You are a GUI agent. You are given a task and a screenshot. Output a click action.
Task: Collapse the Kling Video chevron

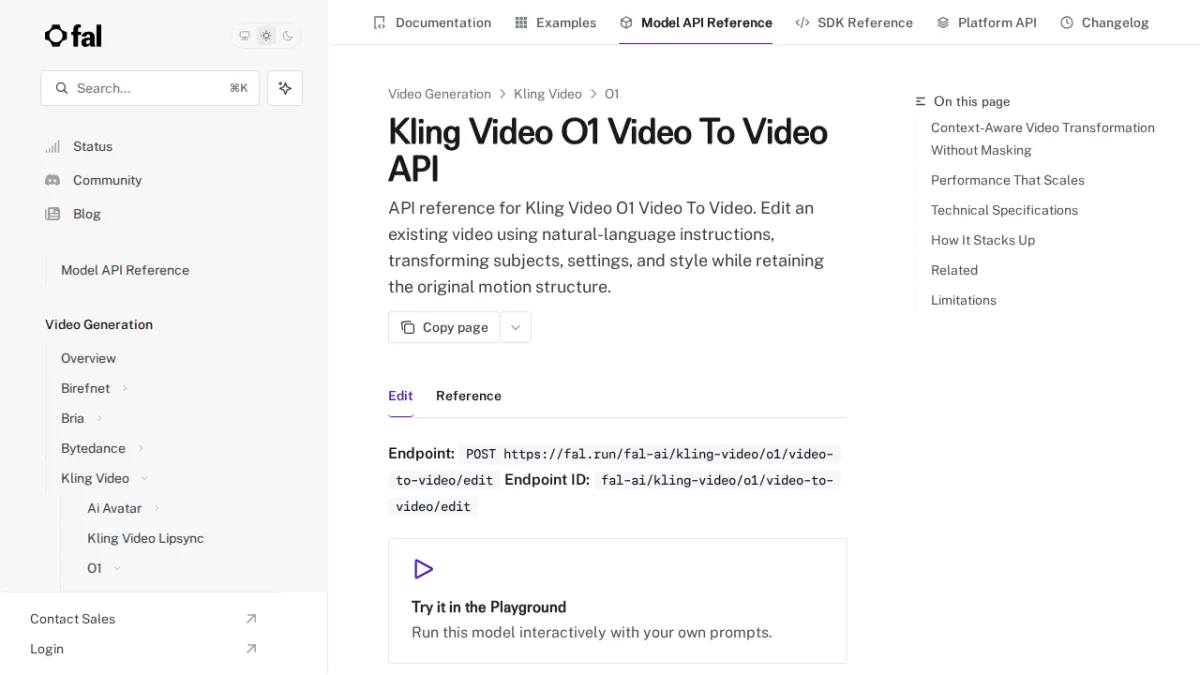144,478
